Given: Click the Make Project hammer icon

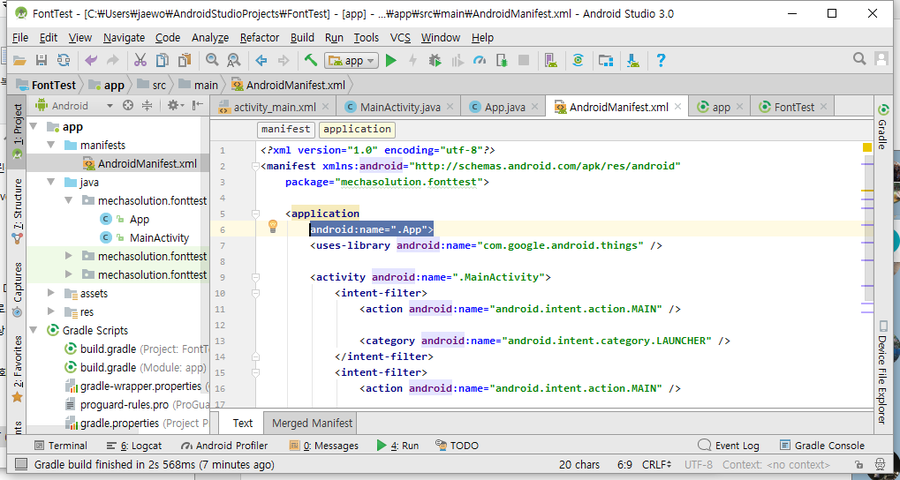Looking at the screenshot, I should [311, 60].
